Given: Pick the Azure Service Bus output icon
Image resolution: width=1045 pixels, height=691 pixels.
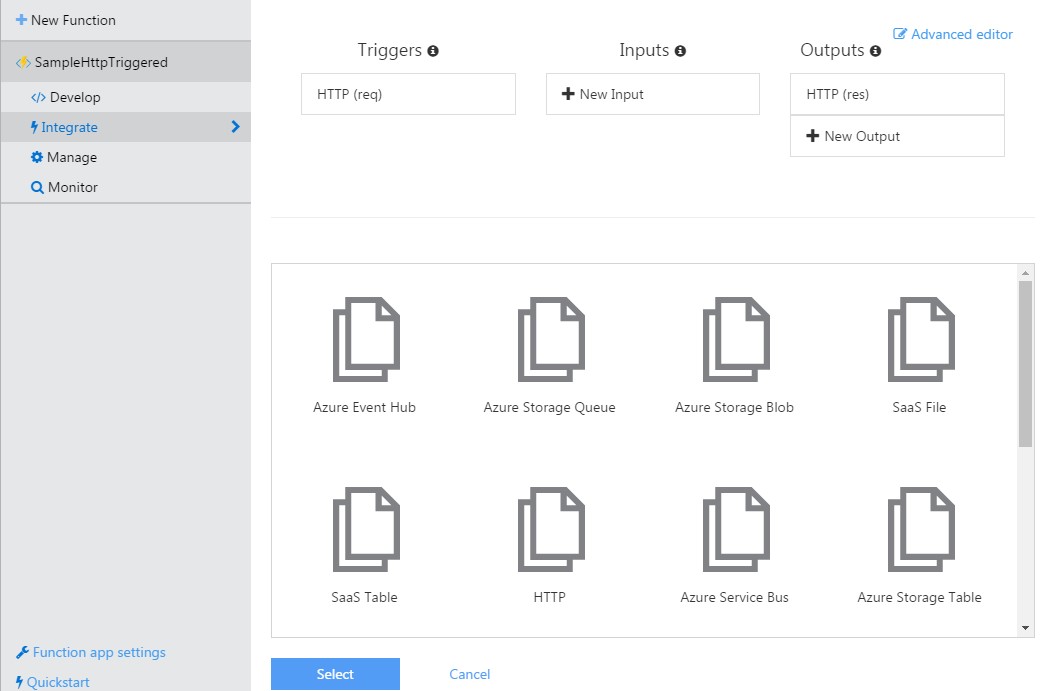Looking at the screenshot, I should pyautogui.click(x=736, y=529).
